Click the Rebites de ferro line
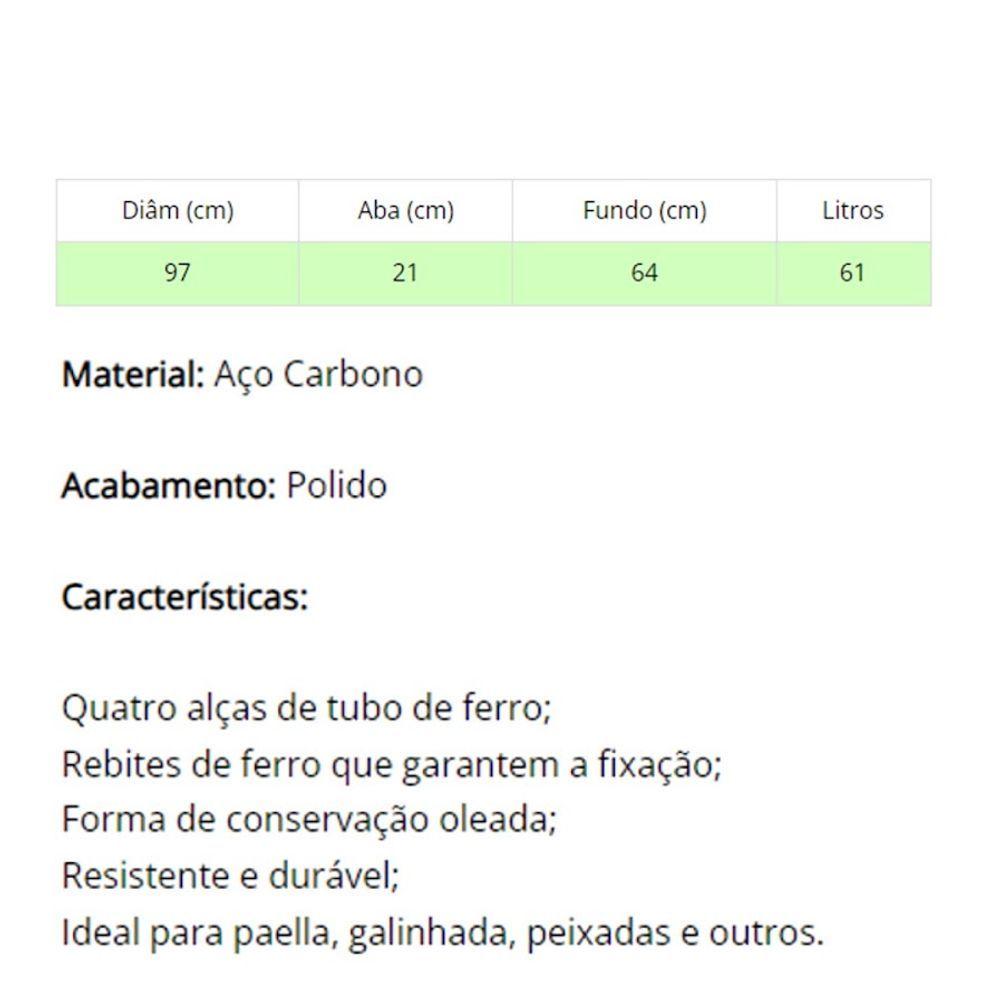The height and width of the screenshot is (1000, 1000). [x=392, y=765]
